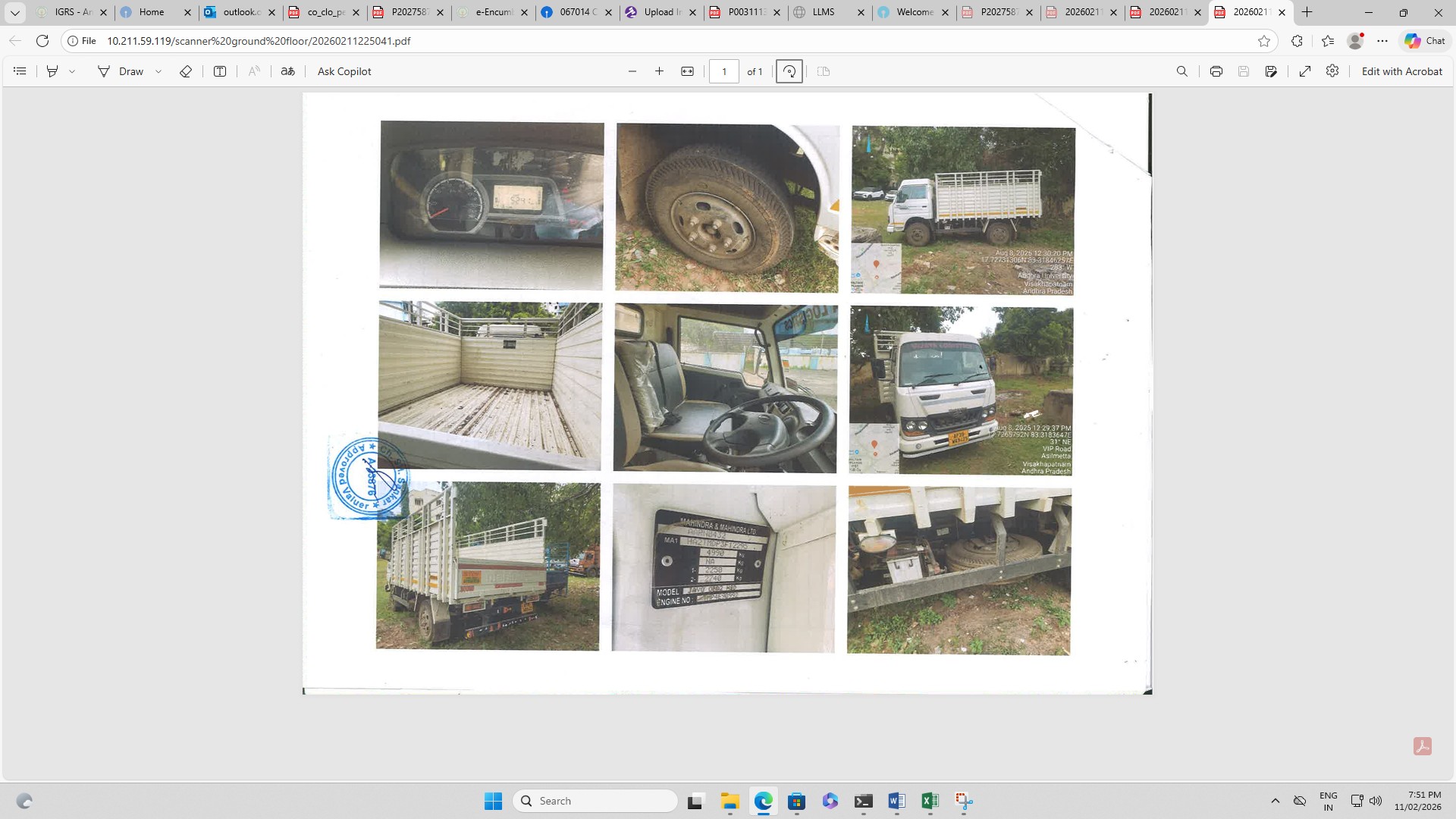
Task: Click the Add text box icon
Action: click(x=220, y=71)
